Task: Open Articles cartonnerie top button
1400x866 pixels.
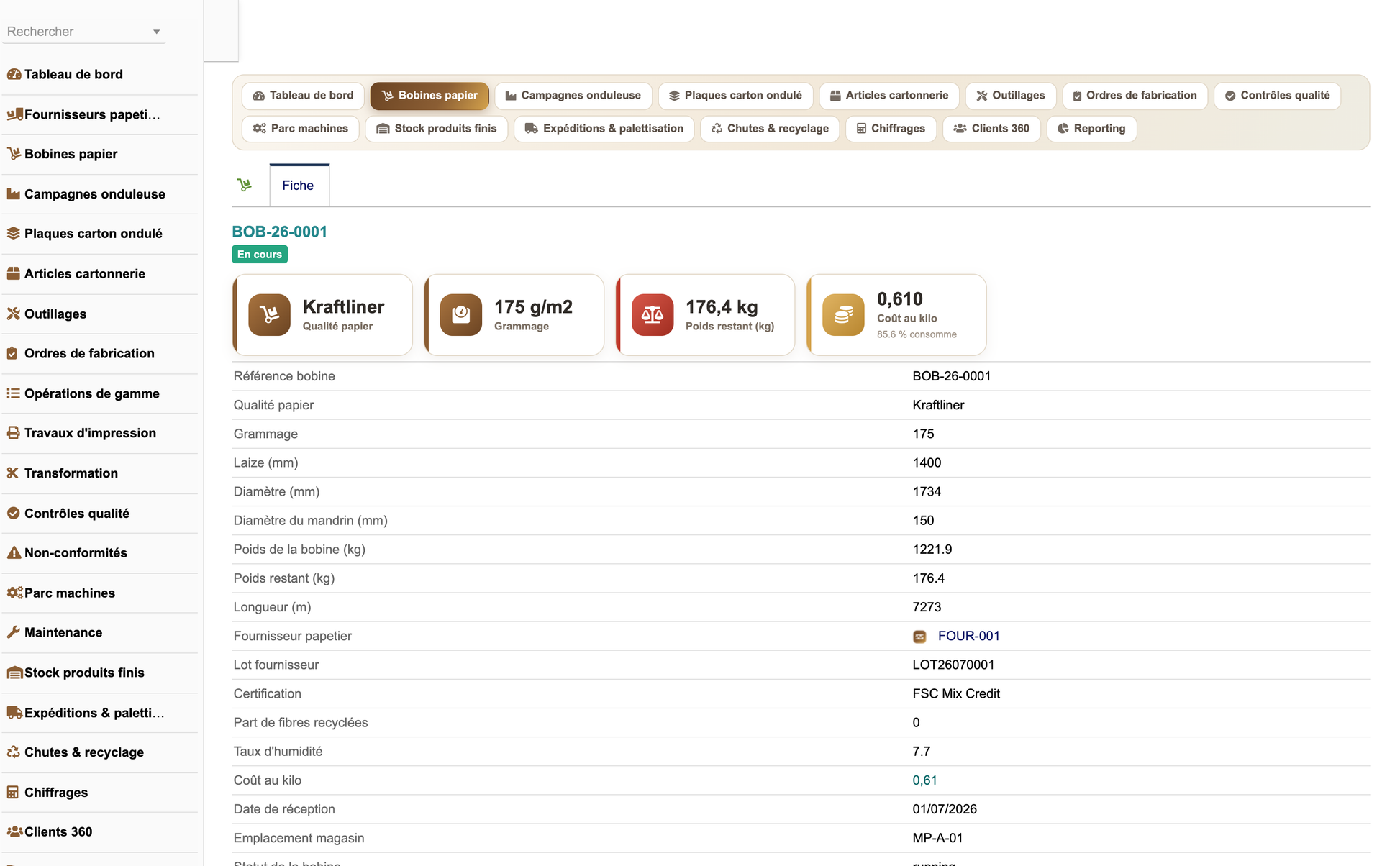Action: [x=889, y=96]
